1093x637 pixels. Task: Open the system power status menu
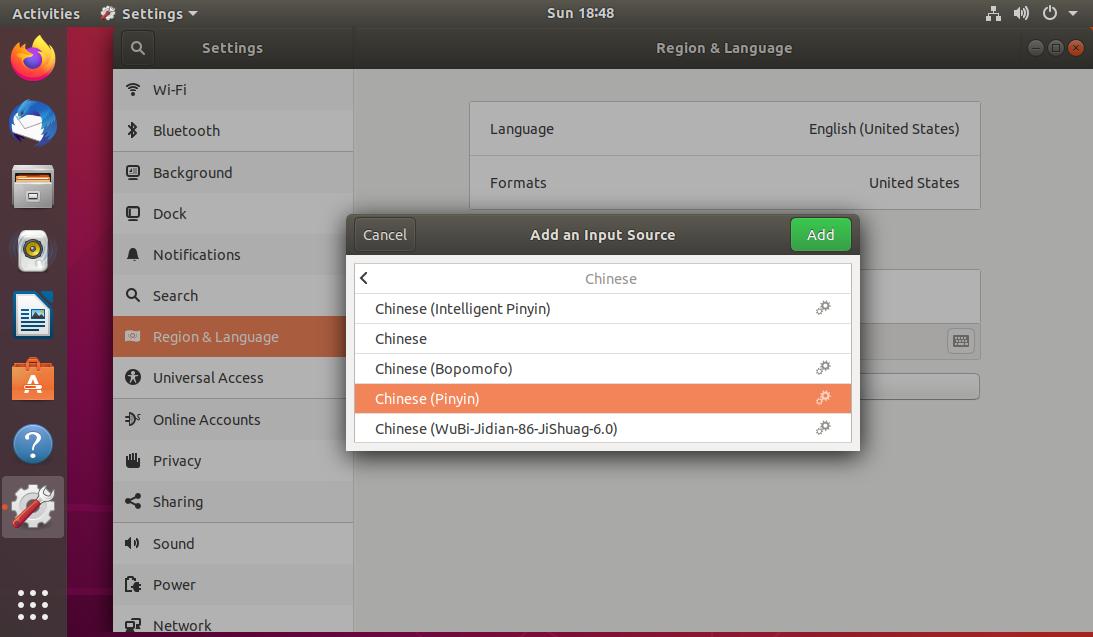(1054, 13)
